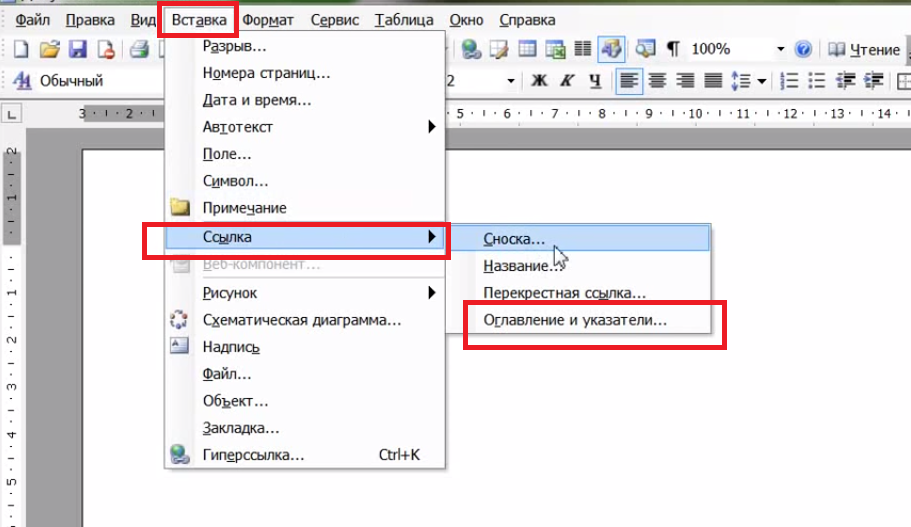This screenshot has width=911, height=527.
Task: Toggle italic formatting (К)
Action: [567, 81]
